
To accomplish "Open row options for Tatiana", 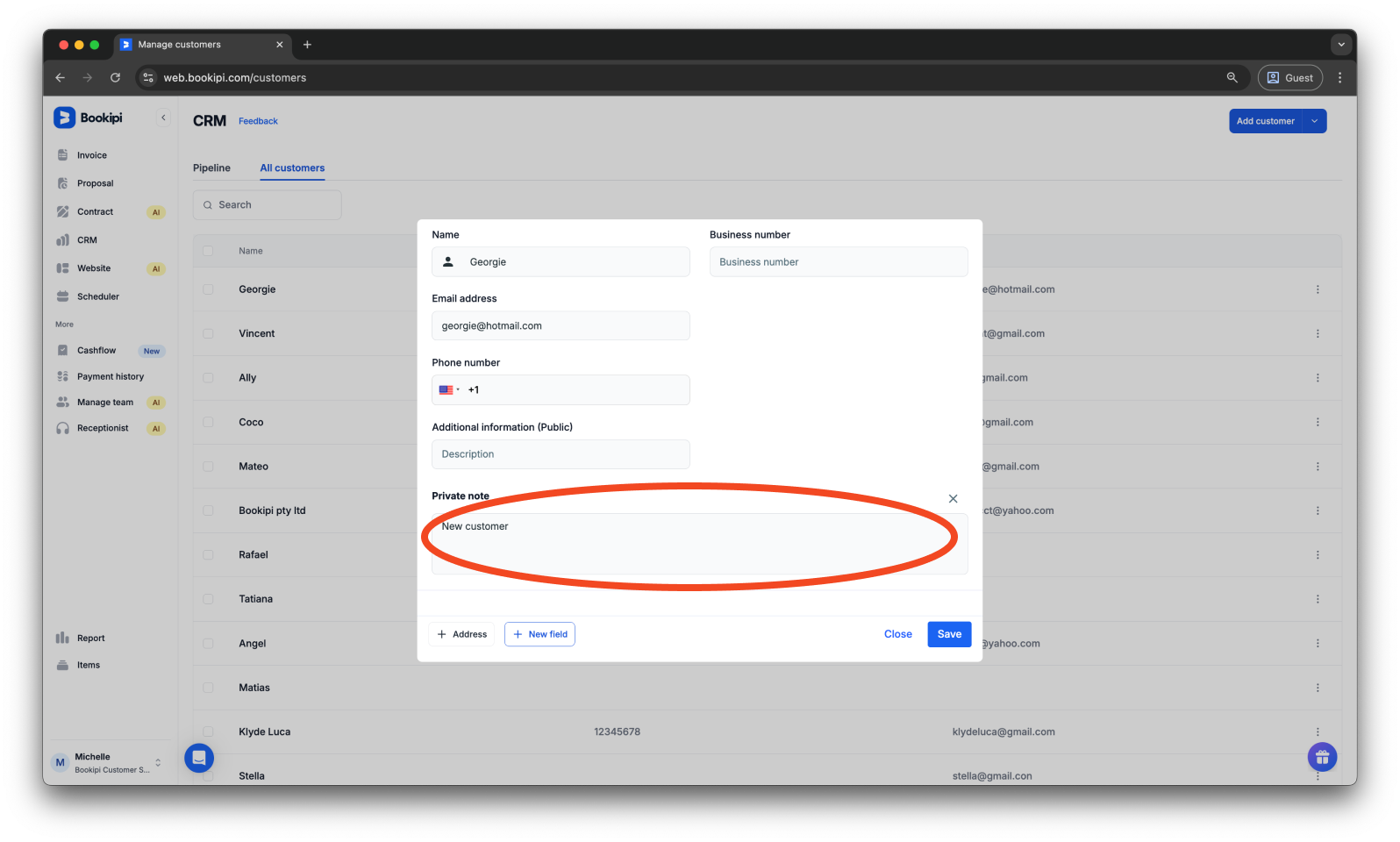I will coord(1318,599).
